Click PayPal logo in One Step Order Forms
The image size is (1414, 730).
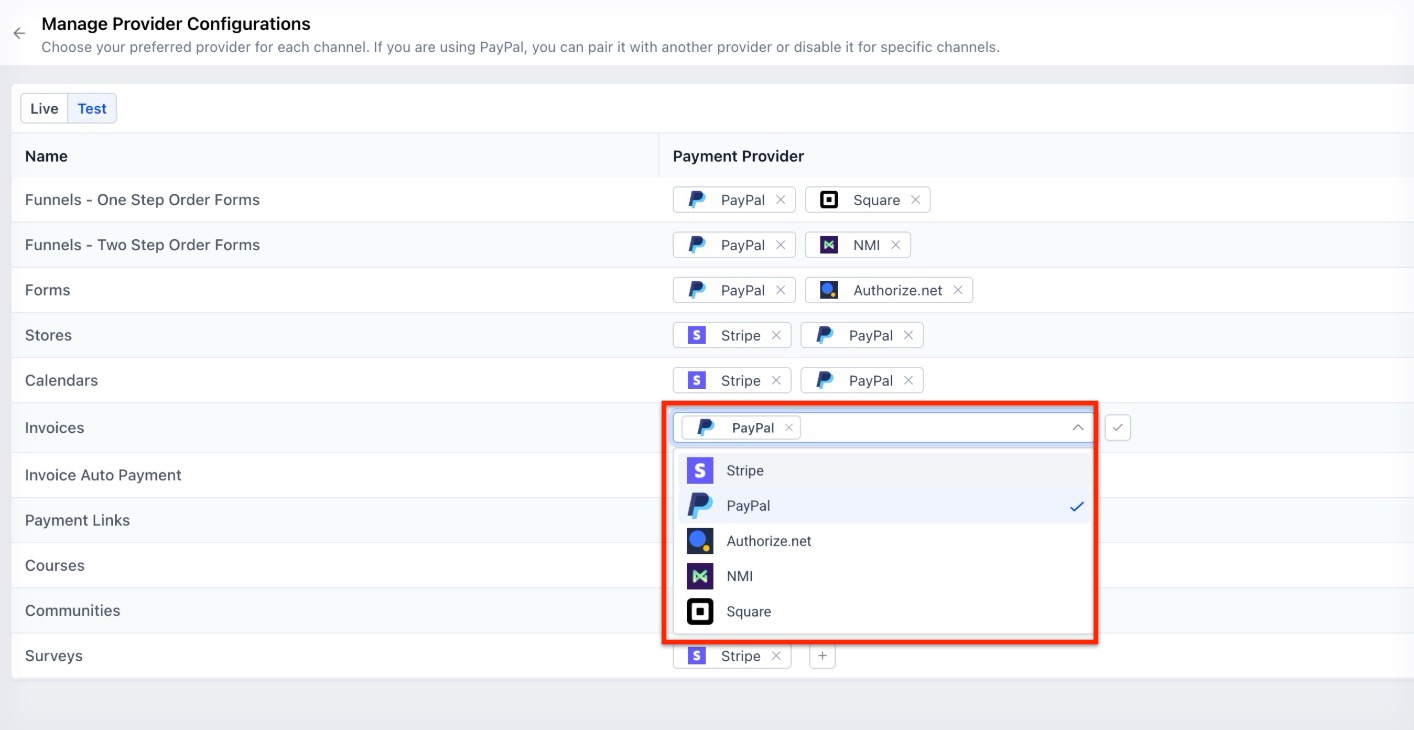tap(697, 200)
